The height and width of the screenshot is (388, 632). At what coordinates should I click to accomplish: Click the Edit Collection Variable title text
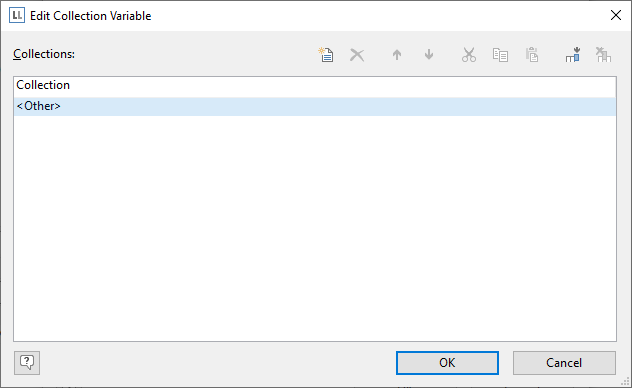(91, 16)
